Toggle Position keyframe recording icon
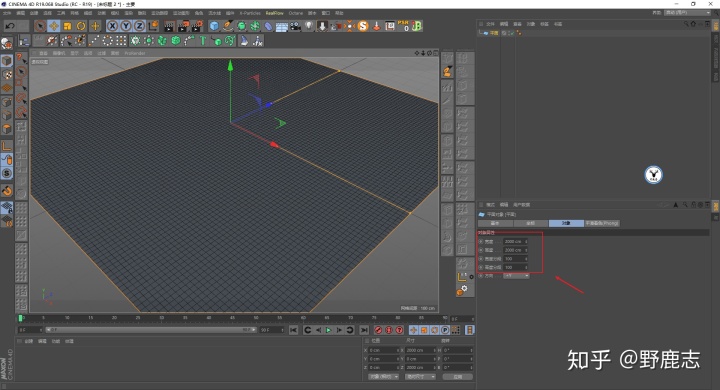Viewport: 720px width, 390px height. [x=413, y=330]
